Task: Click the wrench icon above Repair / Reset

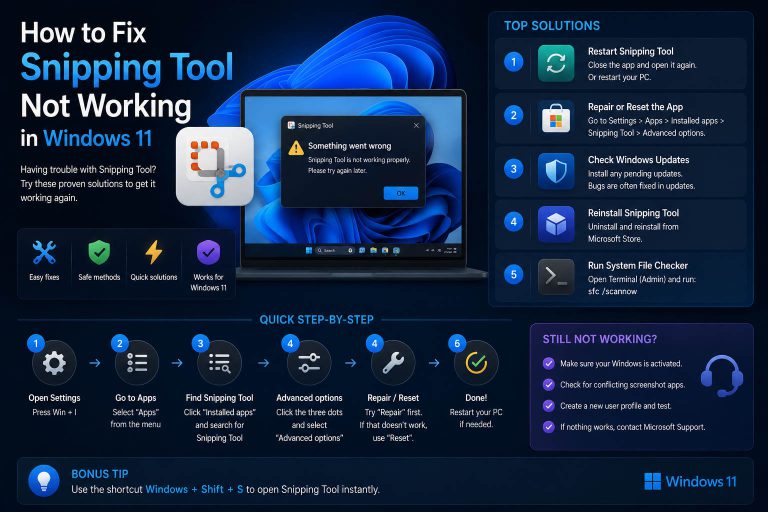Action: (393, 363)
